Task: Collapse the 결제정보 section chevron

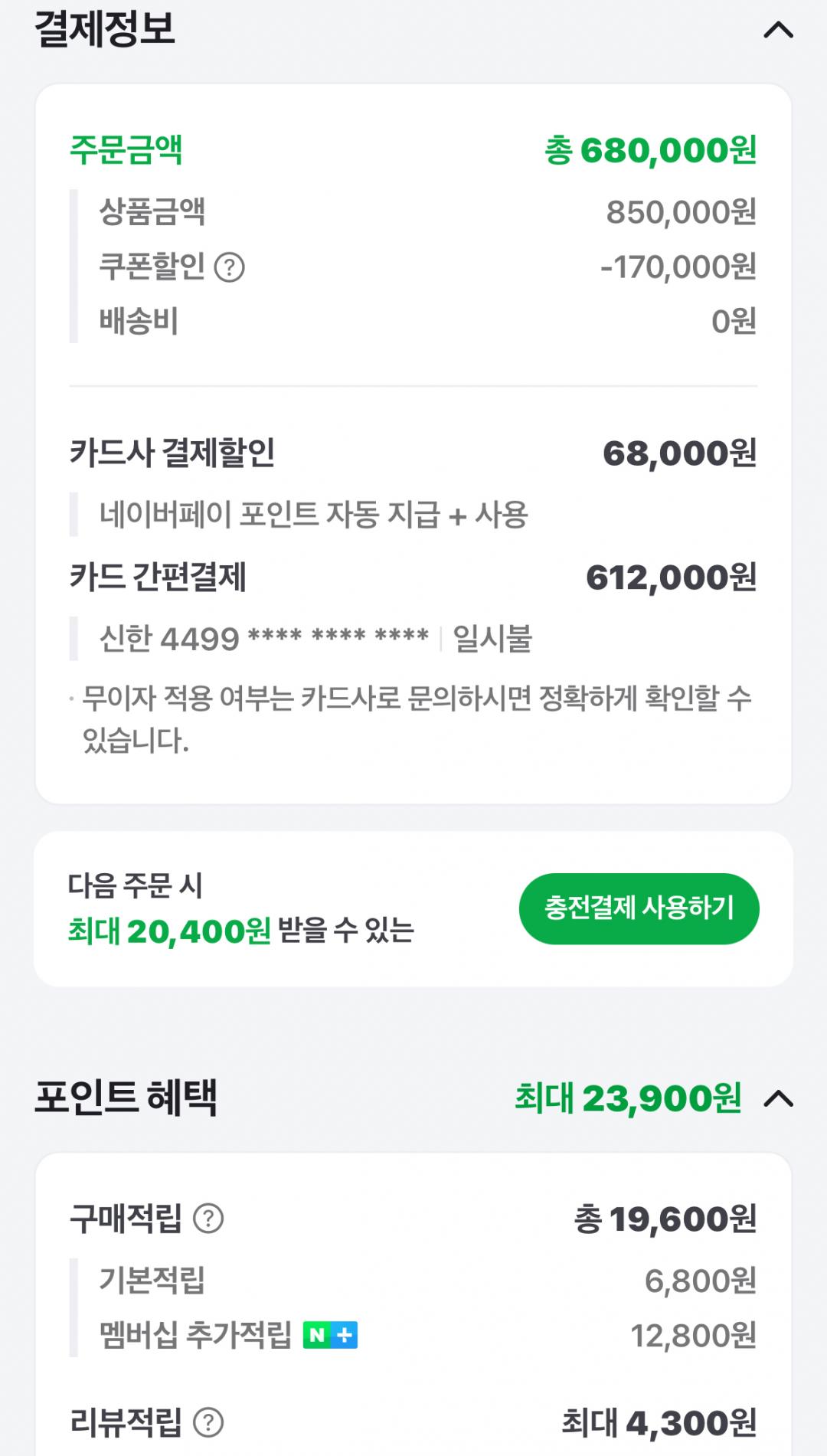Action: pyautogui.click(x=778, y=30)
